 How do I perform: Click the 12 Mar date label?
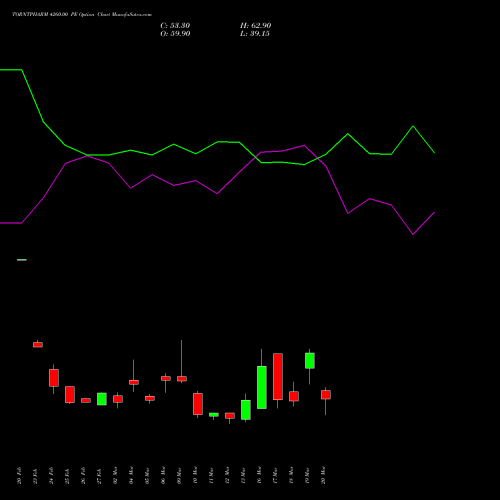coord(227,475)
